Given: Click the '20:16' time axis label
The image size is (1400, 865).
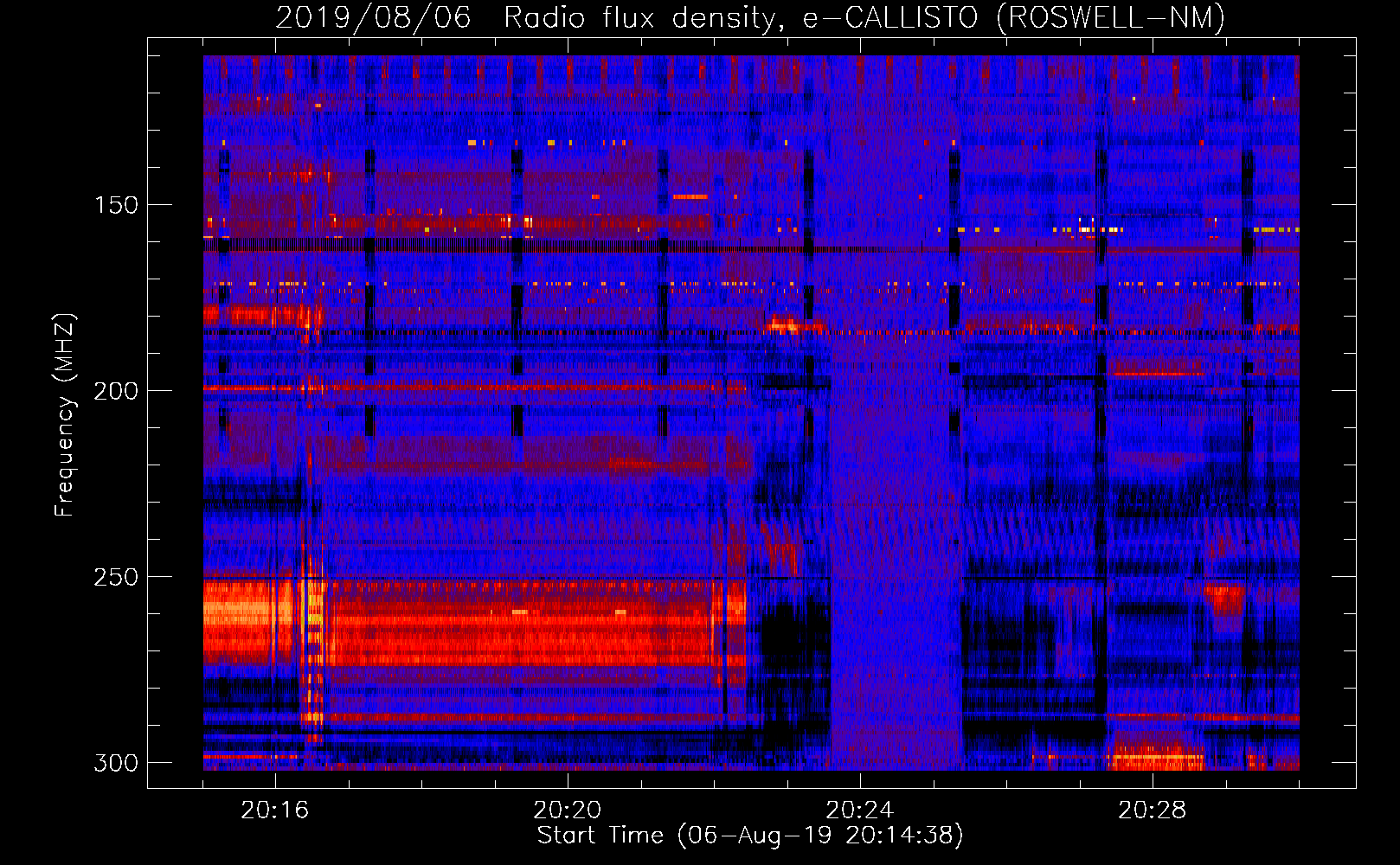Looking at the screenshot, I should [x=275, y=811].
